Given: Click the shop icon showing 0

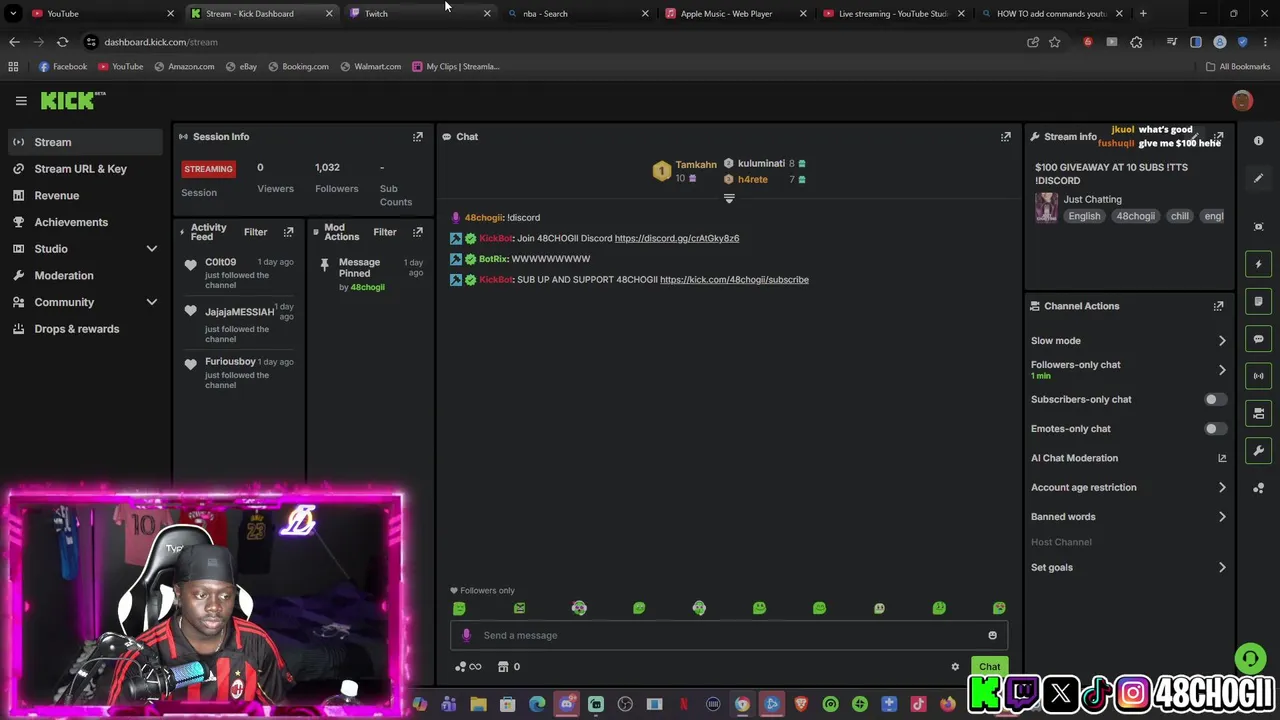Looking at the screenshot, I should pos(509,667).
